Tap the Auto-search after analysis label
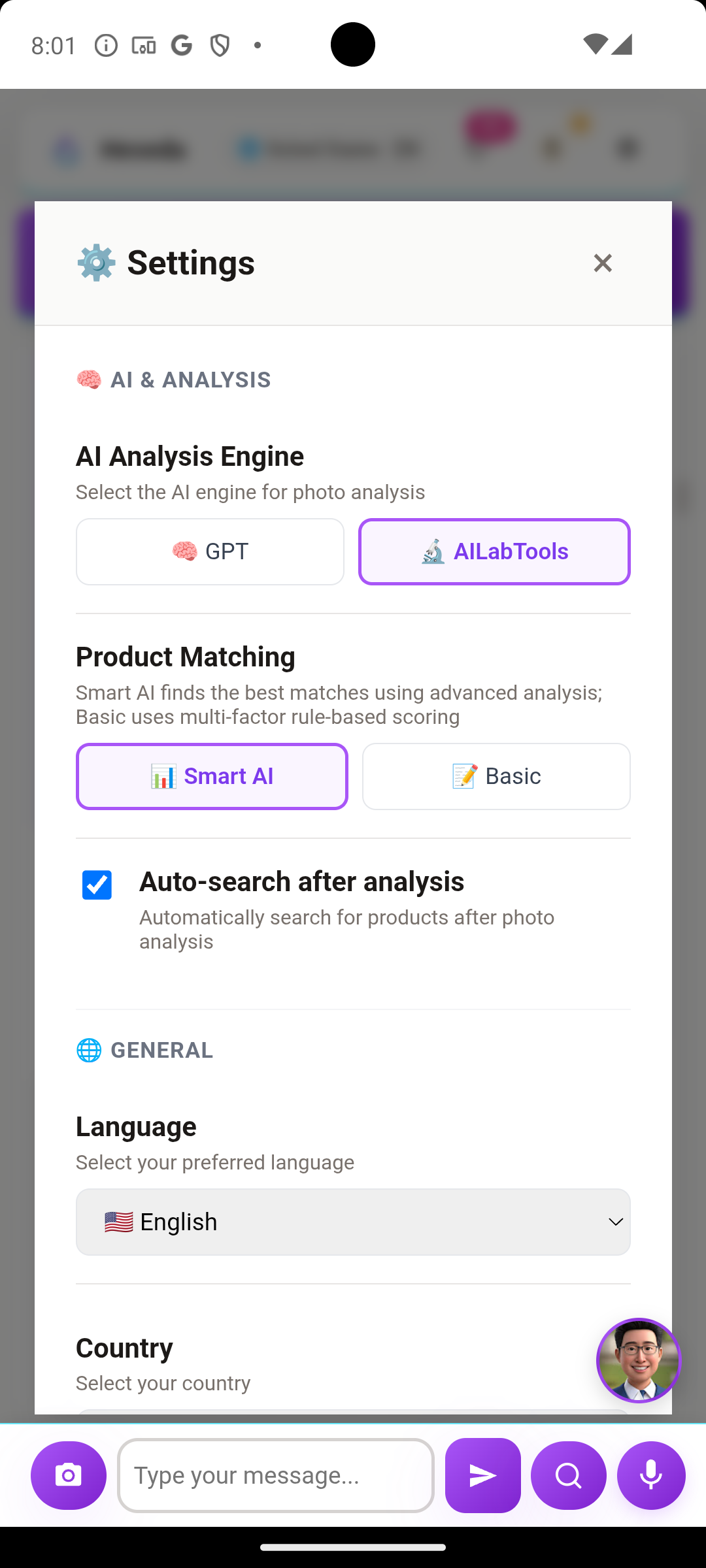This screenshot has height=1568, width=706. (x=301, y=881)
